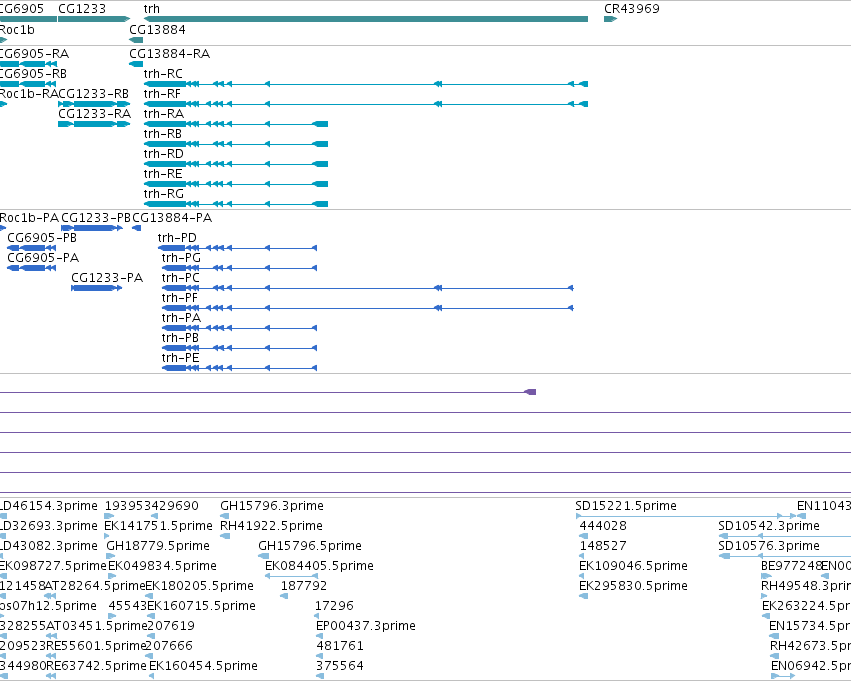Select protein trh-PE

coord(180,358)
